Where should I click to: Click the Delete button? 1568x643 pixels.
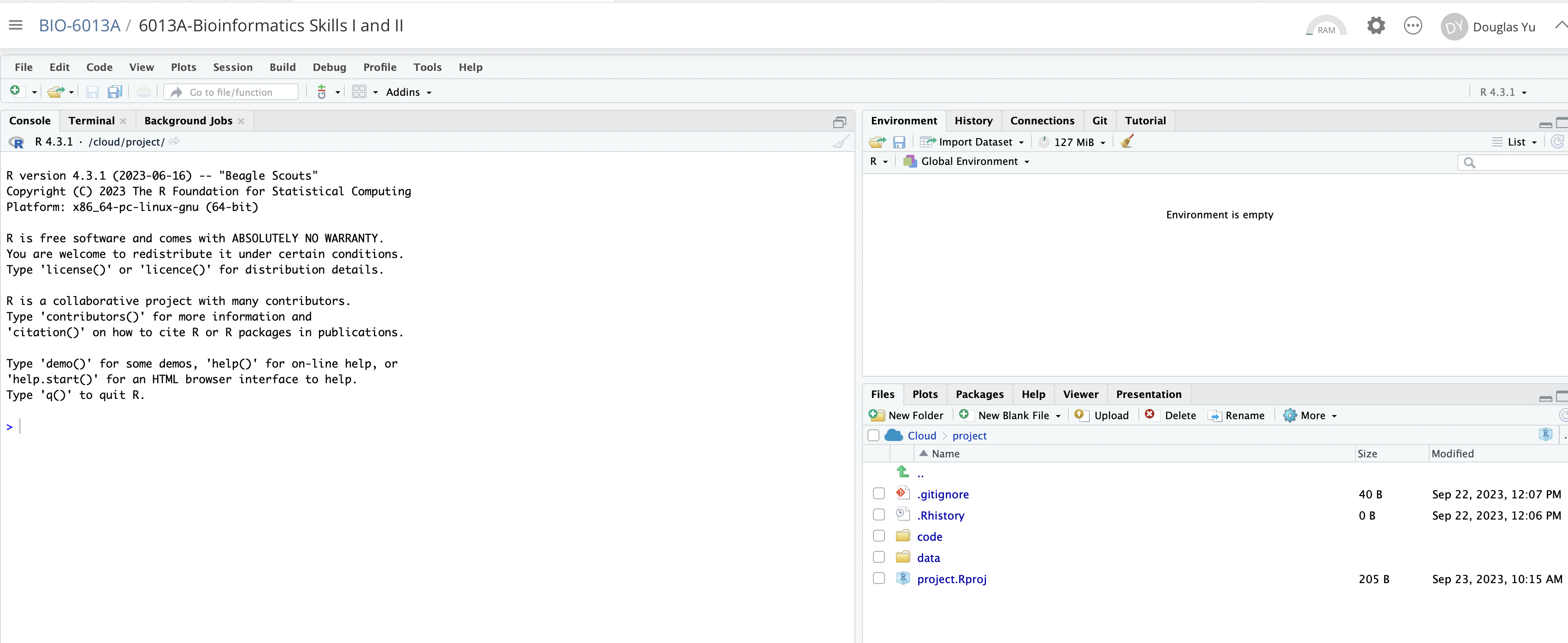pyautogui.click(x=1170, y=415)
